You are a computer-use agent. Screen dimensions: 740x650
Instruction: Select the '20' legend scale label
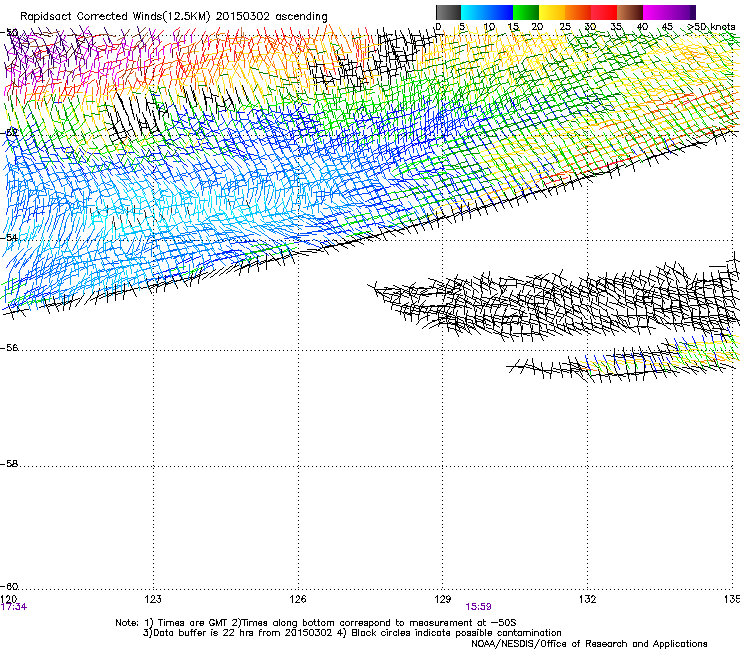click(x=537, y=27)
